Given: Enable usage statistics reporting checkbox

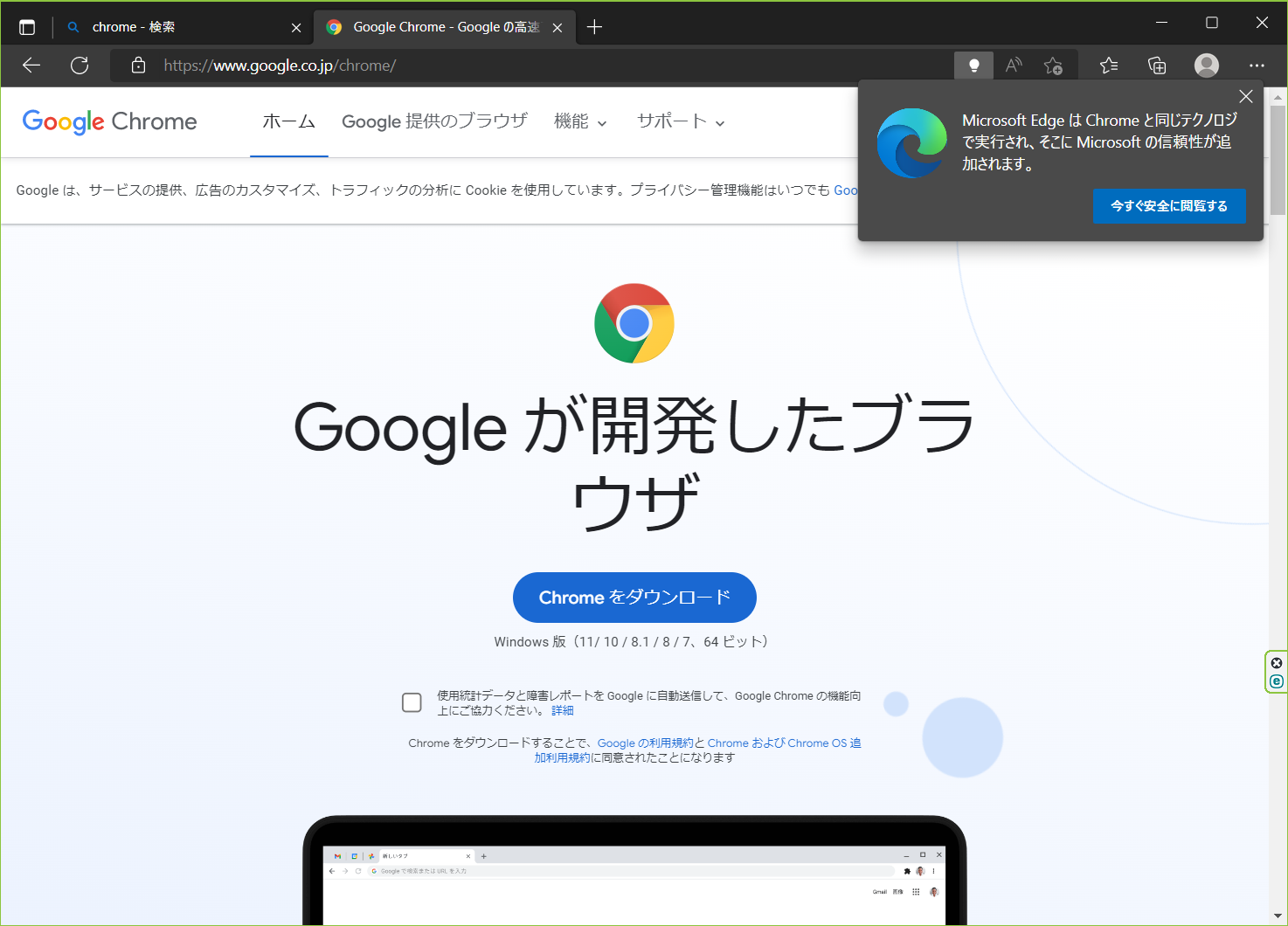Looking at the screenshot, I should pos(412,702).
